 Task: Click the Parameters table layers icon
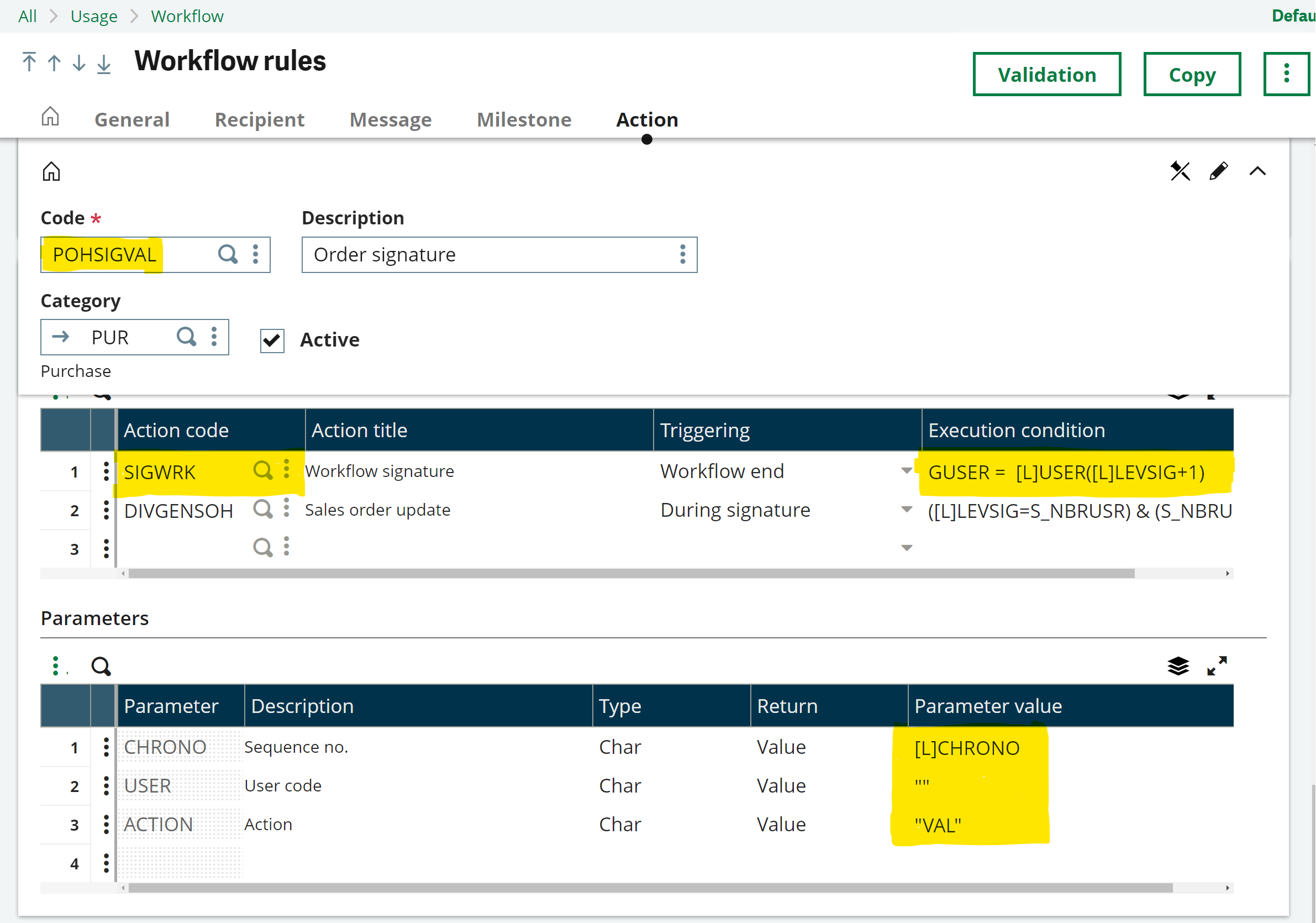(1178, 665)
